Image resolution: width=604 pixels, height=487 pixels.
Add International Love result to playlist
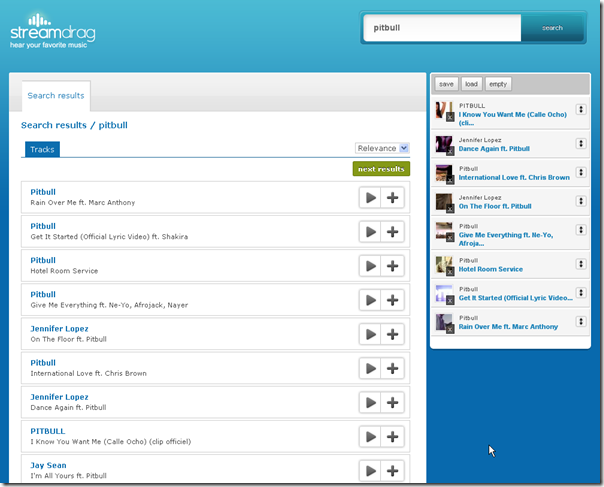point(393,368)
